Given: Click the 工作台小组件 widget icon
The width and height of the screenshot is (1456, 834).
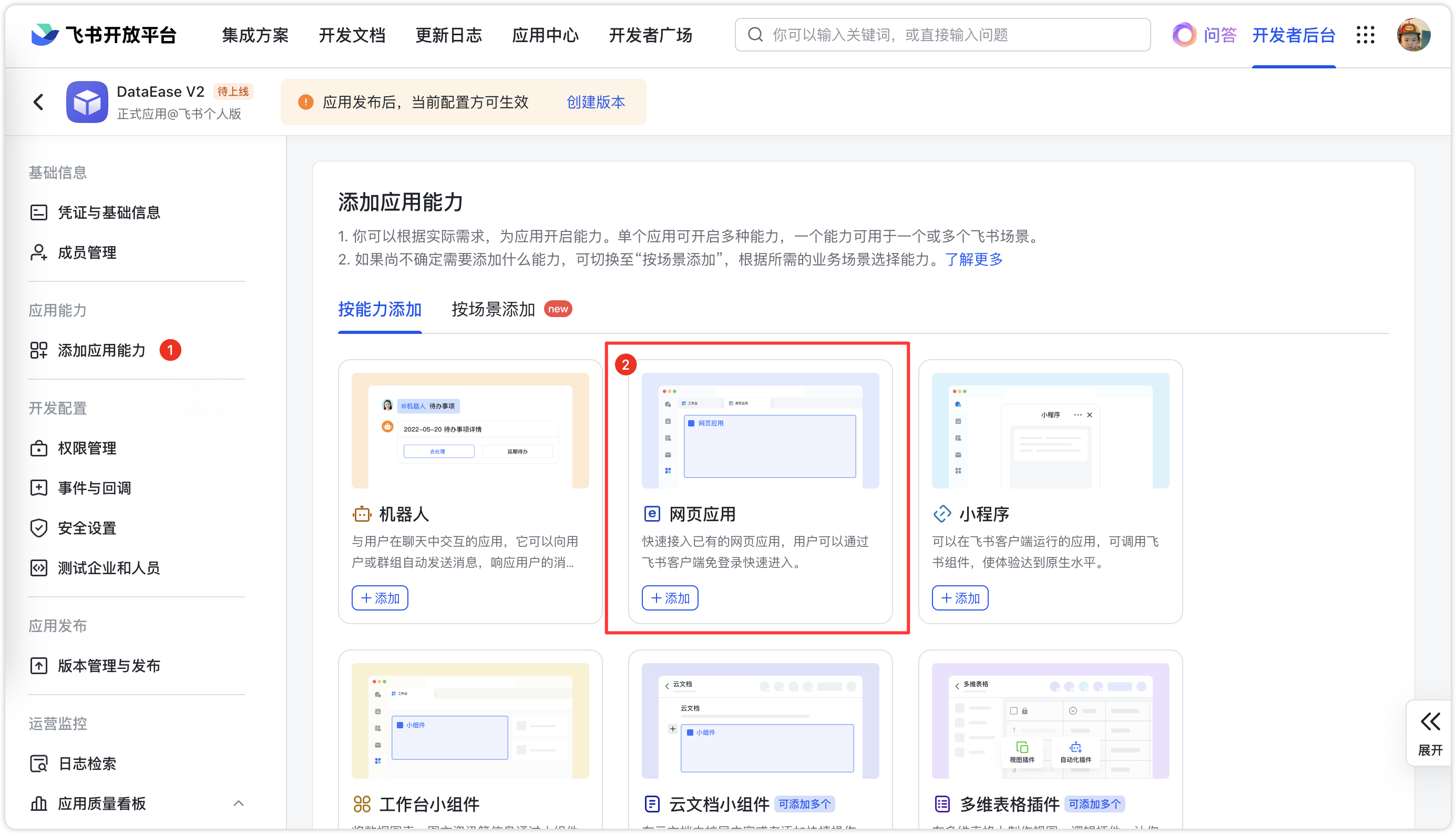Looking at the screenshot, I should [x=361, y=804].
